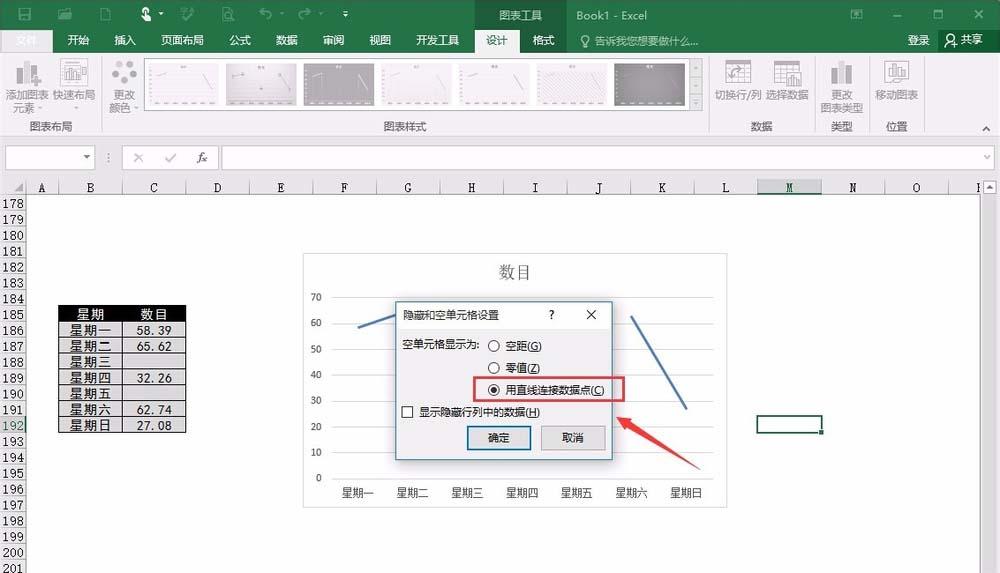This screenshot has height=573, width=1000.
Task: Click row header 192
Action: [13, 426]
